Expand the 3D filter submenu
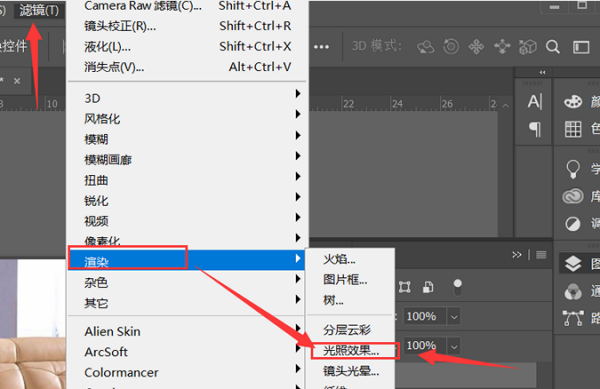Screen dimensions: 600x389 188,98
